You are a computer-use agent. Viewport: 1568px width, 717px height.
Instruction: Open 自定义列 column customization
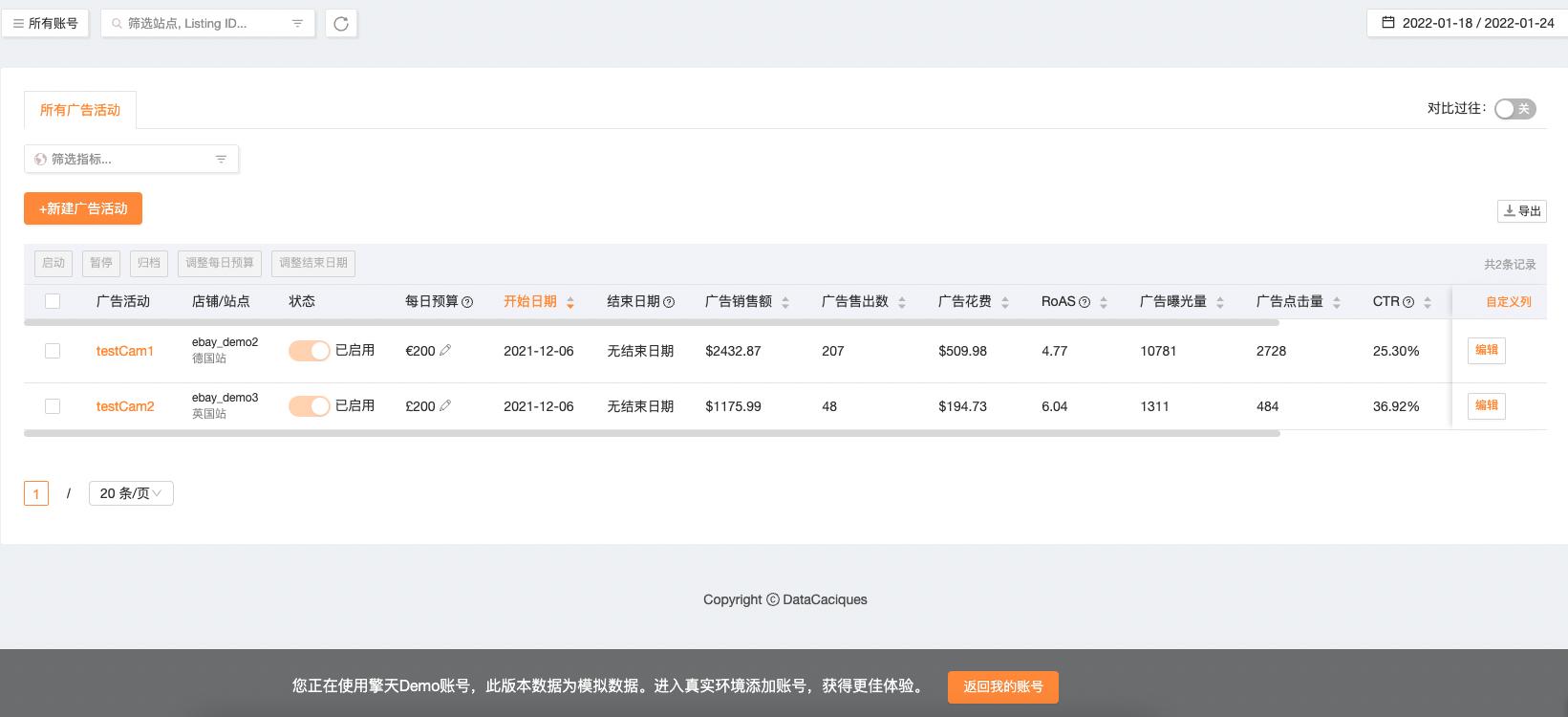[1509, 301]
